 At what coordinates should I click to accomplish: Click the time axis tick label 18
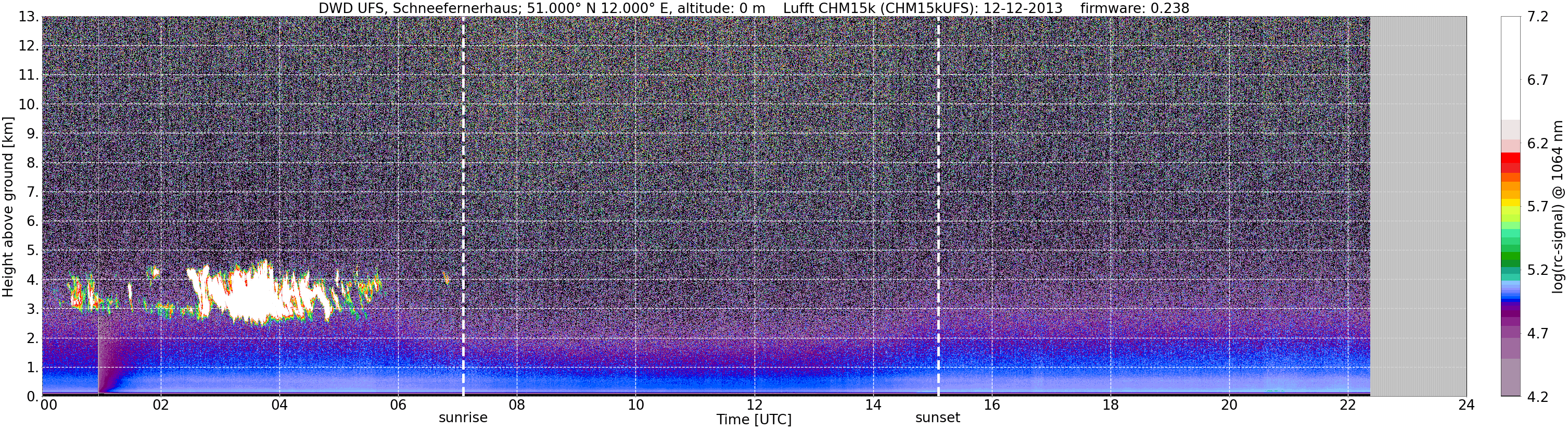coord(1110,405)
